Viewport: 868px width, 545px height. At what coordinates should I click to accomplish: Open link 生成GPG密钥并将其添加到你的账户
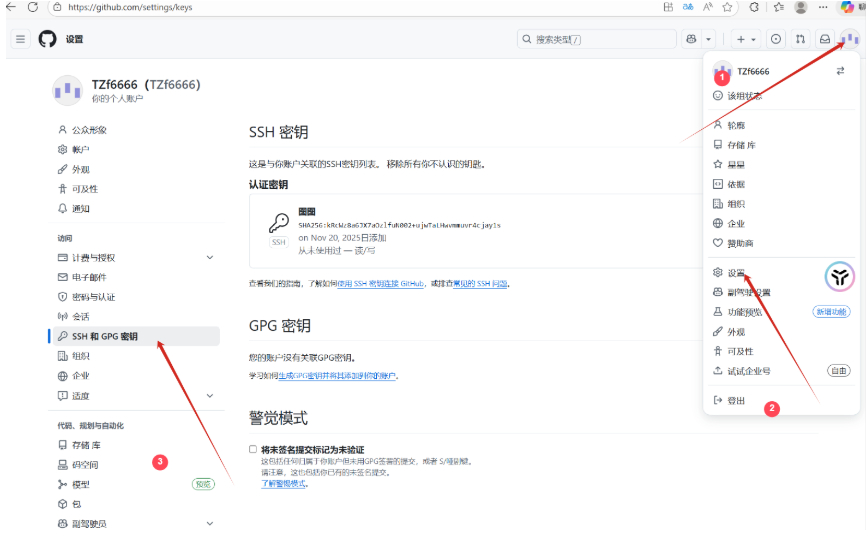click(x=337, y=376)
